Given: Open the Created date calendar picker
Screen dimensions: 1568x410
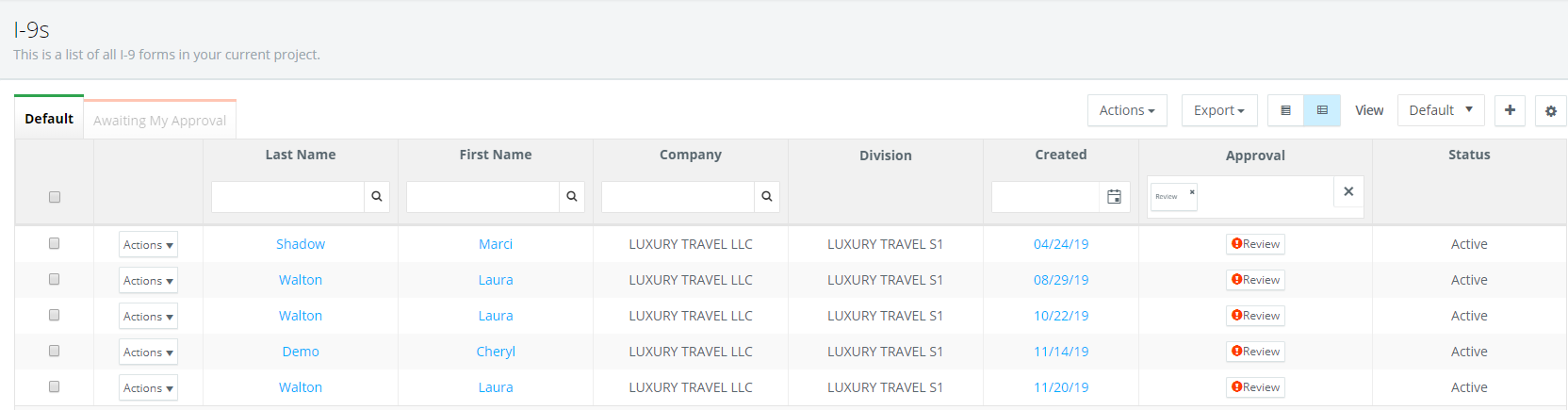Looking at the screenshot, I should point(1114,197).
